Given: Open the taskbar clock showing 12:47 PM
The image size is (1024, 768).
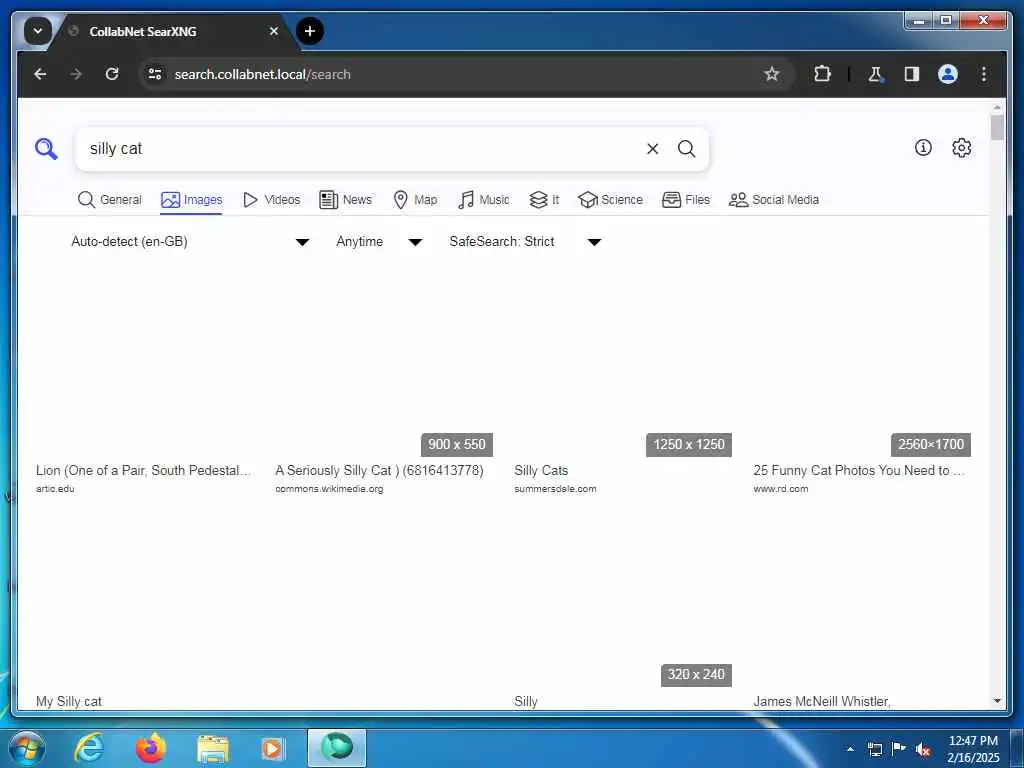Looking at the screenshot, I should [x=973, y=749].
